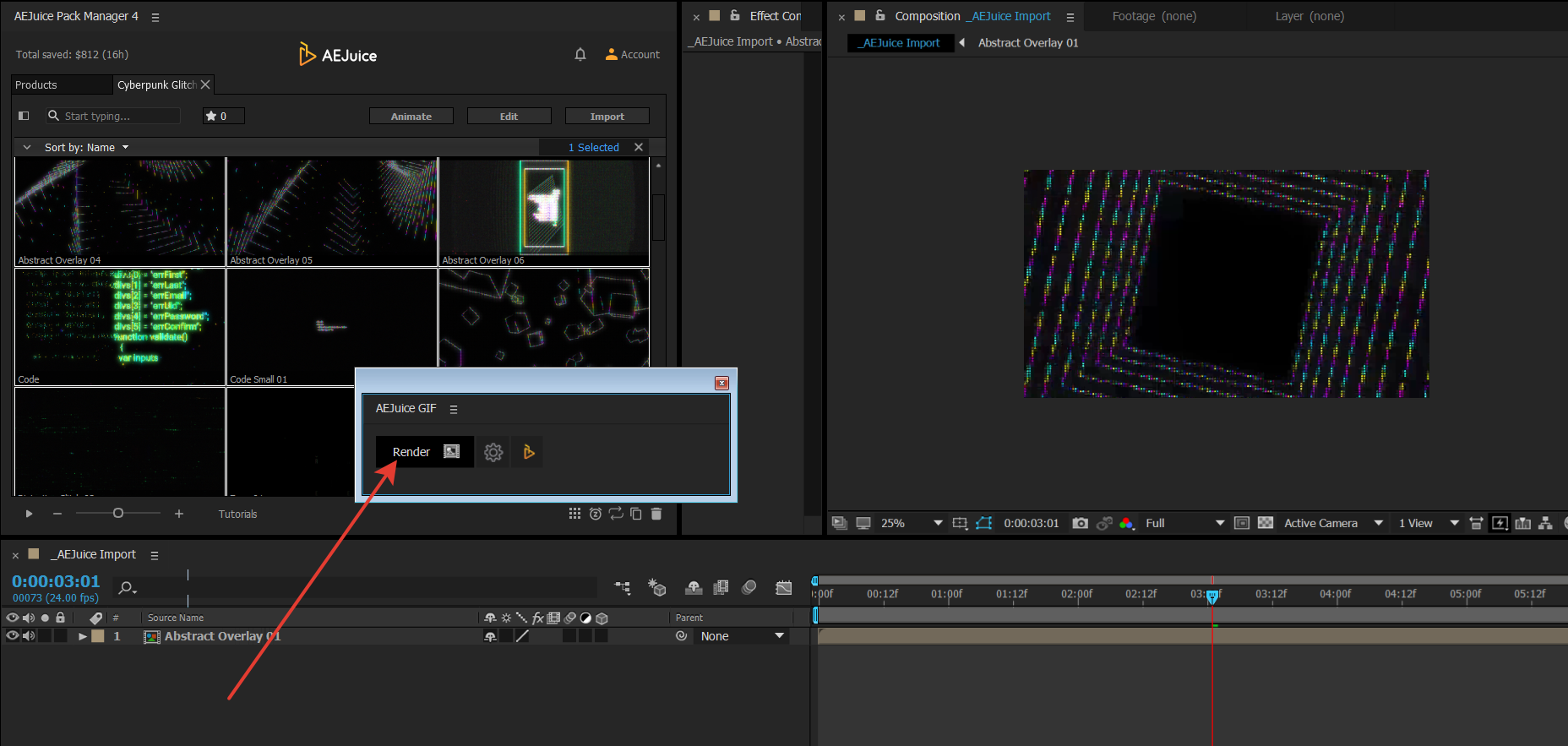The image size is (1568, 746).
Task: Click the orange AEJuice logo in GIF panel
Action: [x=528, y=453]
